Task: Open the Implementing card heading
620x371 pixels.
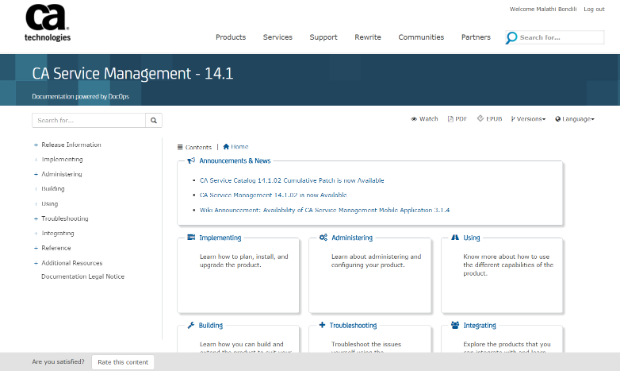Action: click(220, 237)
